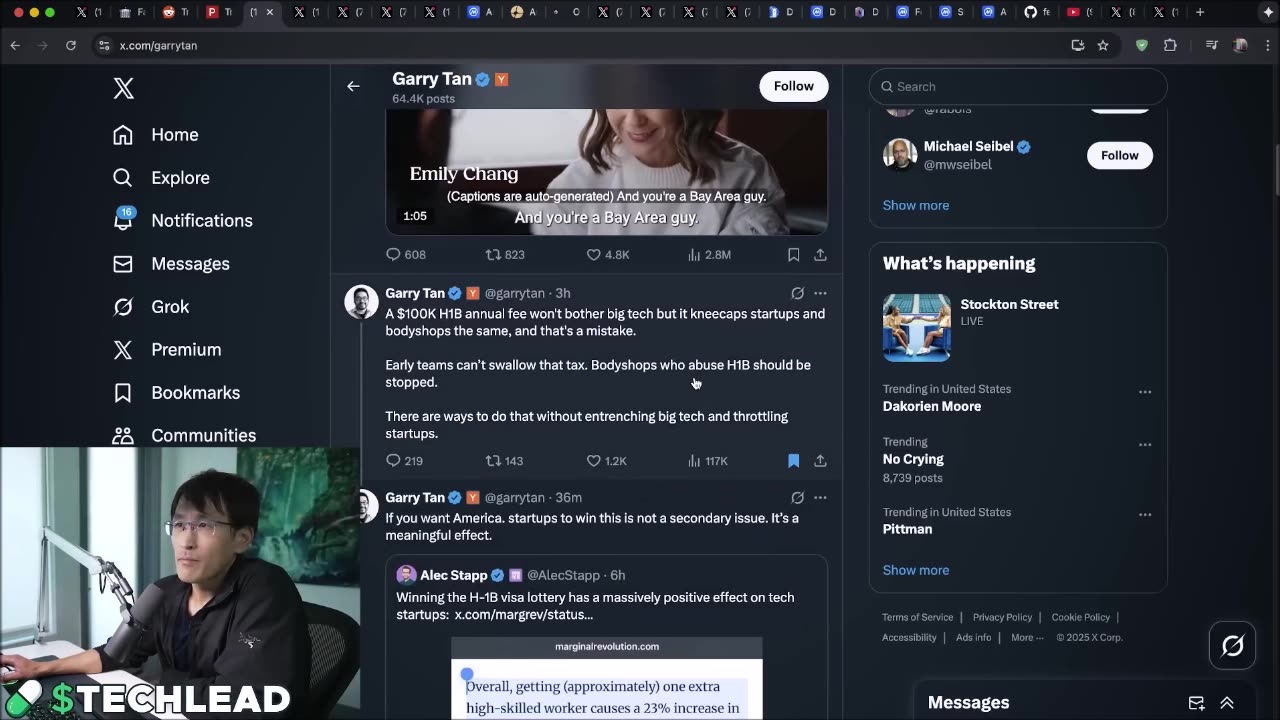View analytics showing 117K views
The image size is (1280, 720).
coord(707,461)
